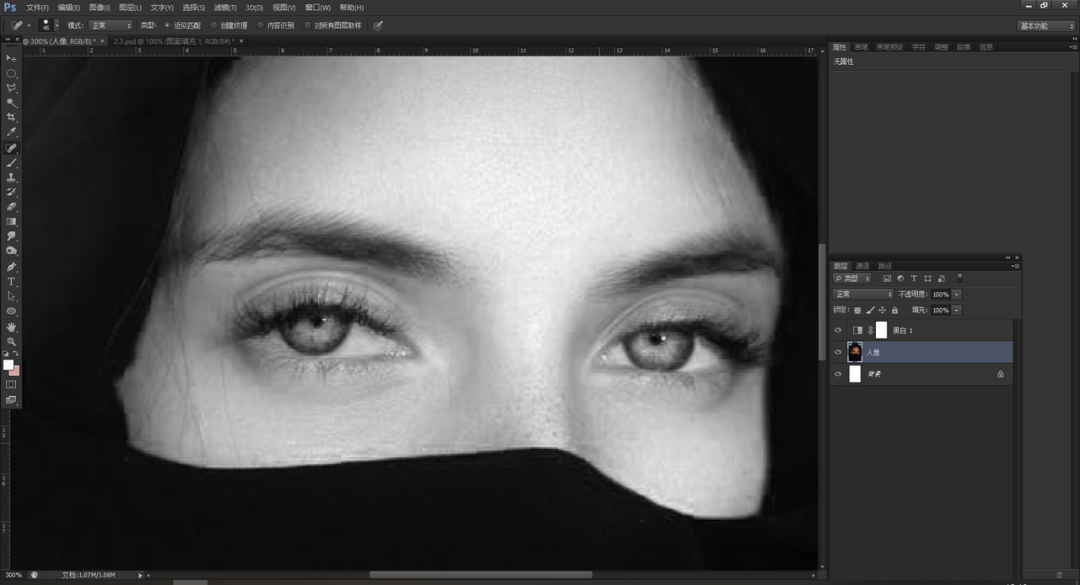
Task: Filter layers by smart objects
Action: coord(942,278)
